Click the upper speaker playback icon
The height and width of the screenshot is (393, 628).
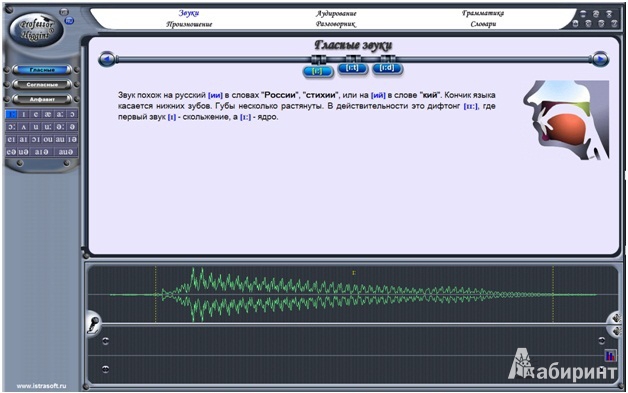click(616, 319)
